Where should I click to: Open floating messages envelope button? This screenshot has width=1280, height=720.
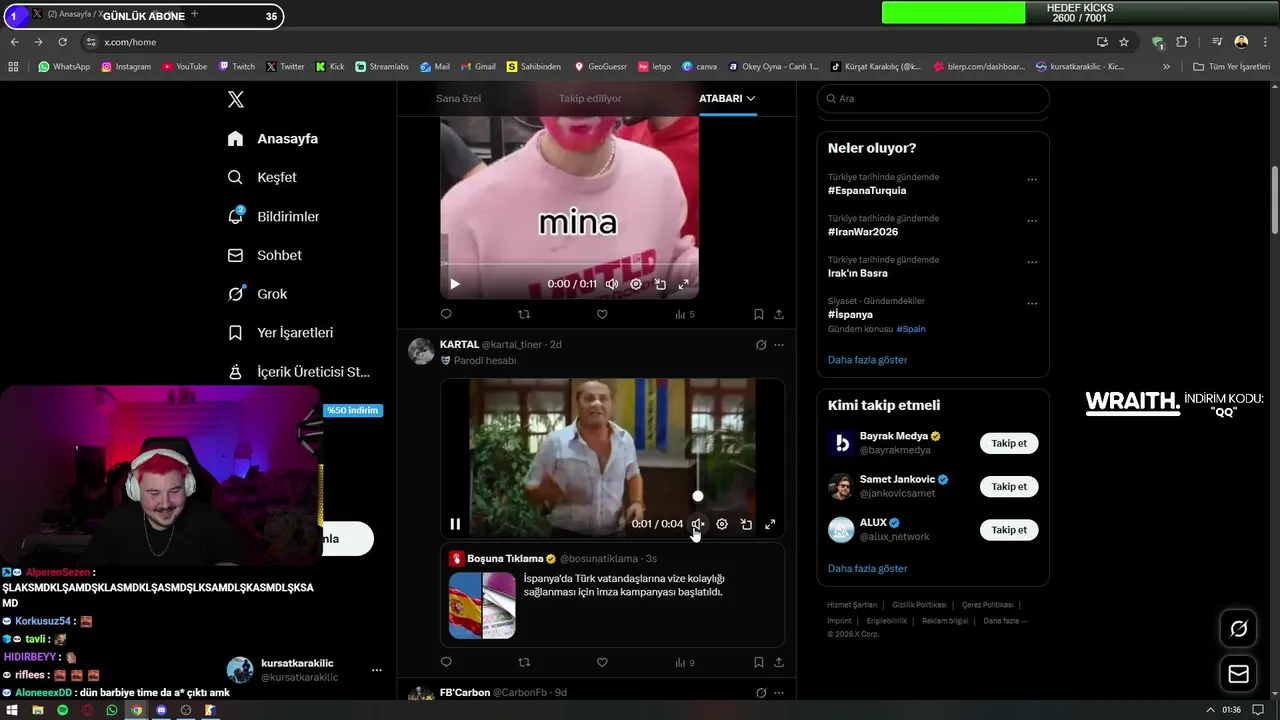click(x=1238, y=674)
